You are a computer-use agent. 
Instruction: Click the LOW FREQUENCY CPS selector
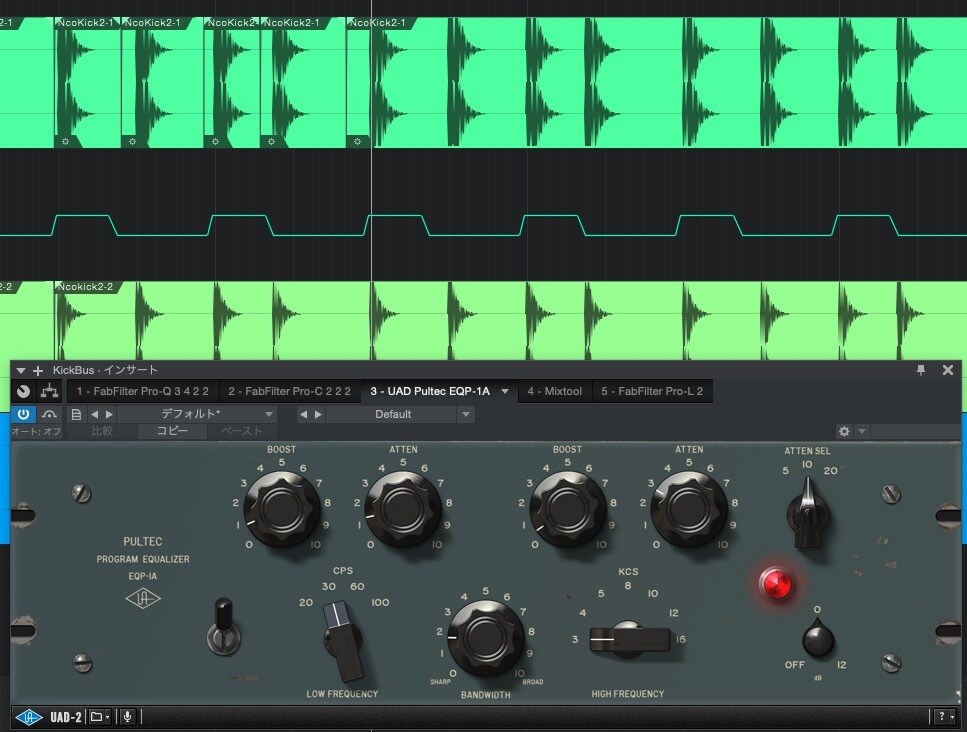tap(344, 640)
